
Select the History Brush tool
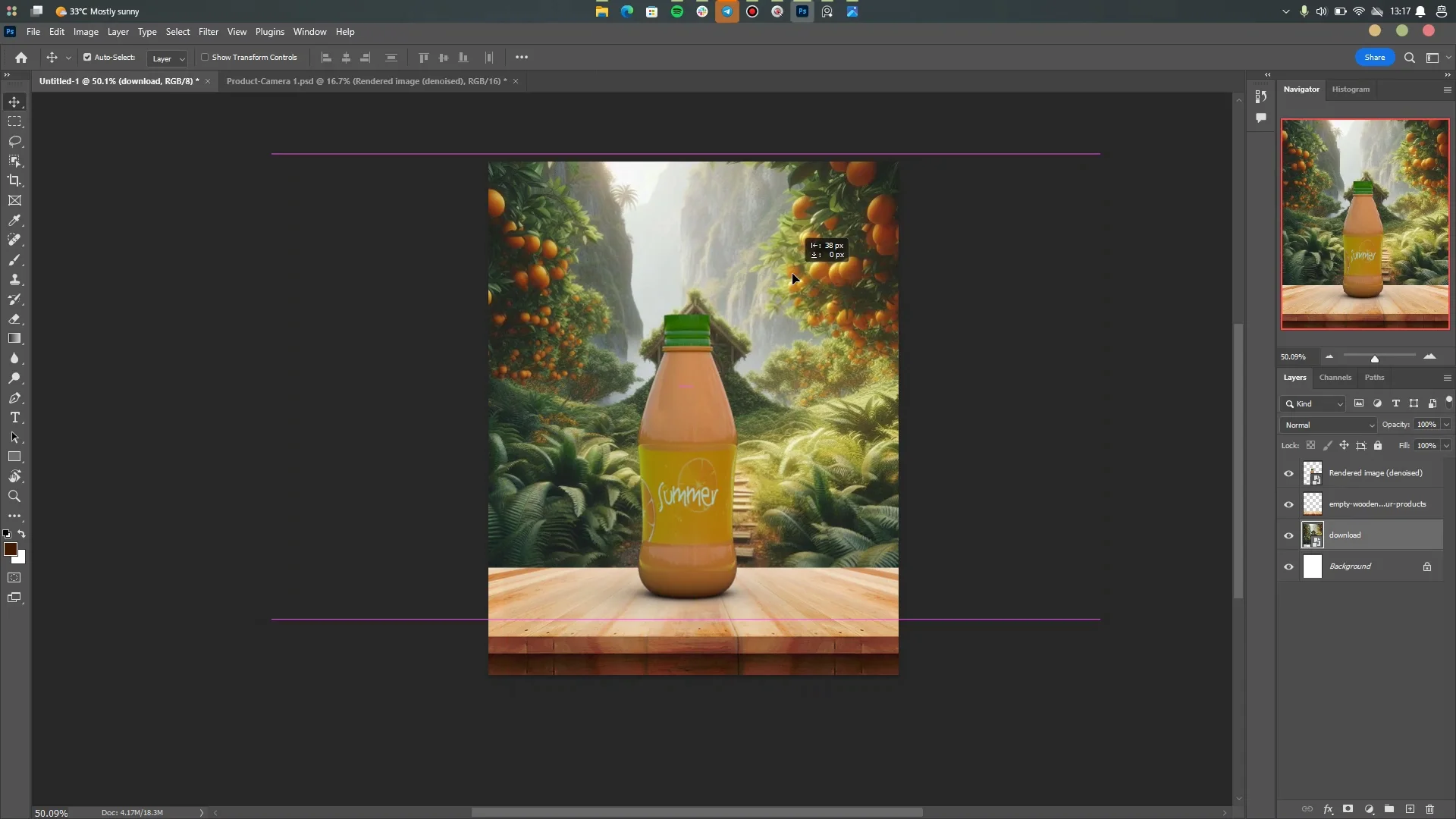[x=14, y=299]
